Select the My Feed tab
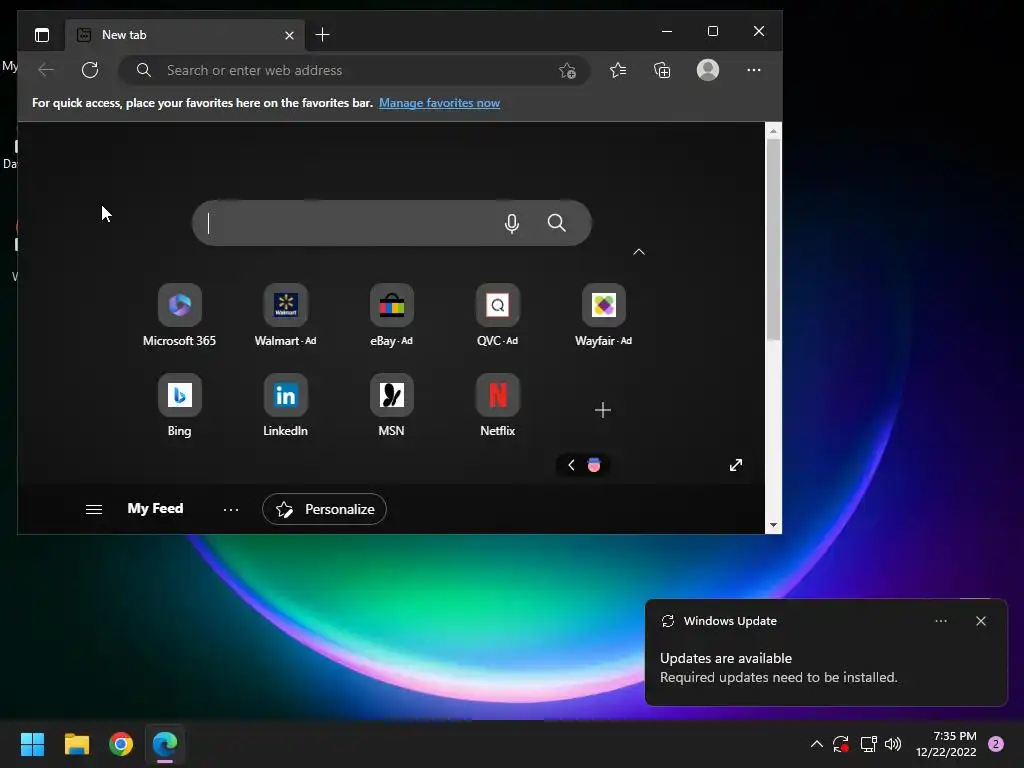This screenshot has height=768, width=1024. pos(155,509)
